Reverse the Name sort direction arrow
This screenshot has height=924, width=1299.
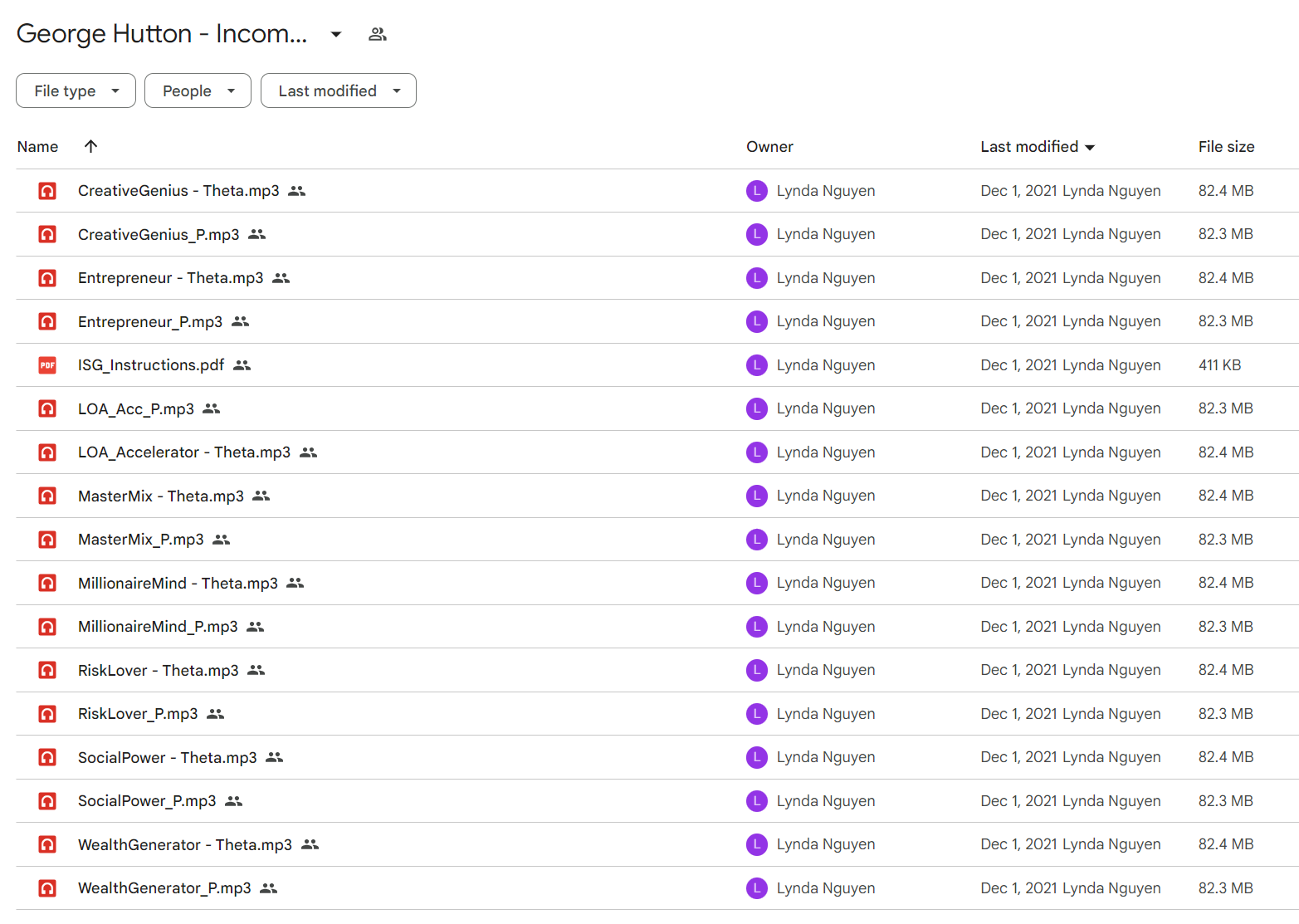90,146
